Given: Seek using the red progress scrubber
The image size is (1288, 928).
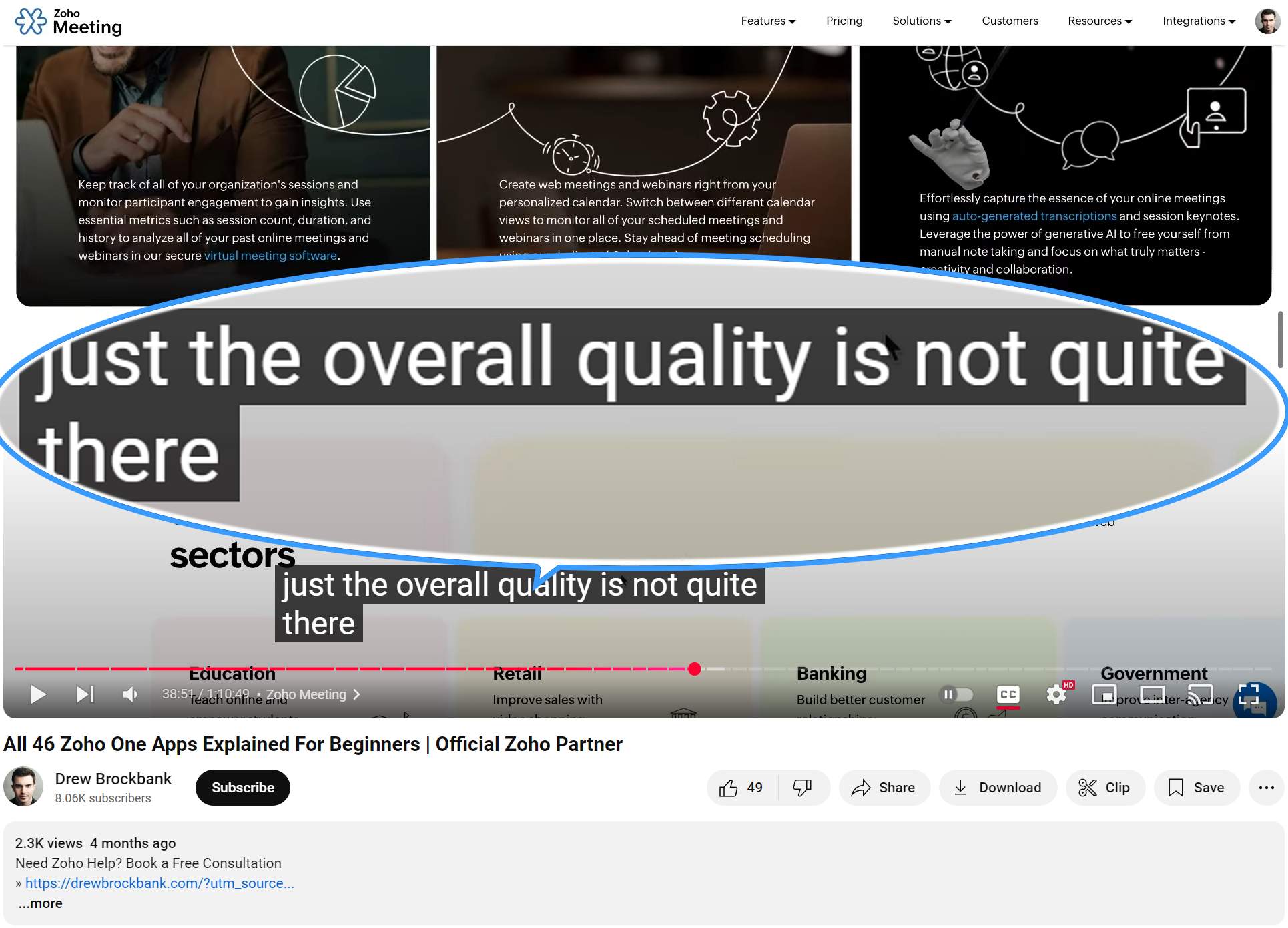Looking at the screenshot, I should pos(695,669).
